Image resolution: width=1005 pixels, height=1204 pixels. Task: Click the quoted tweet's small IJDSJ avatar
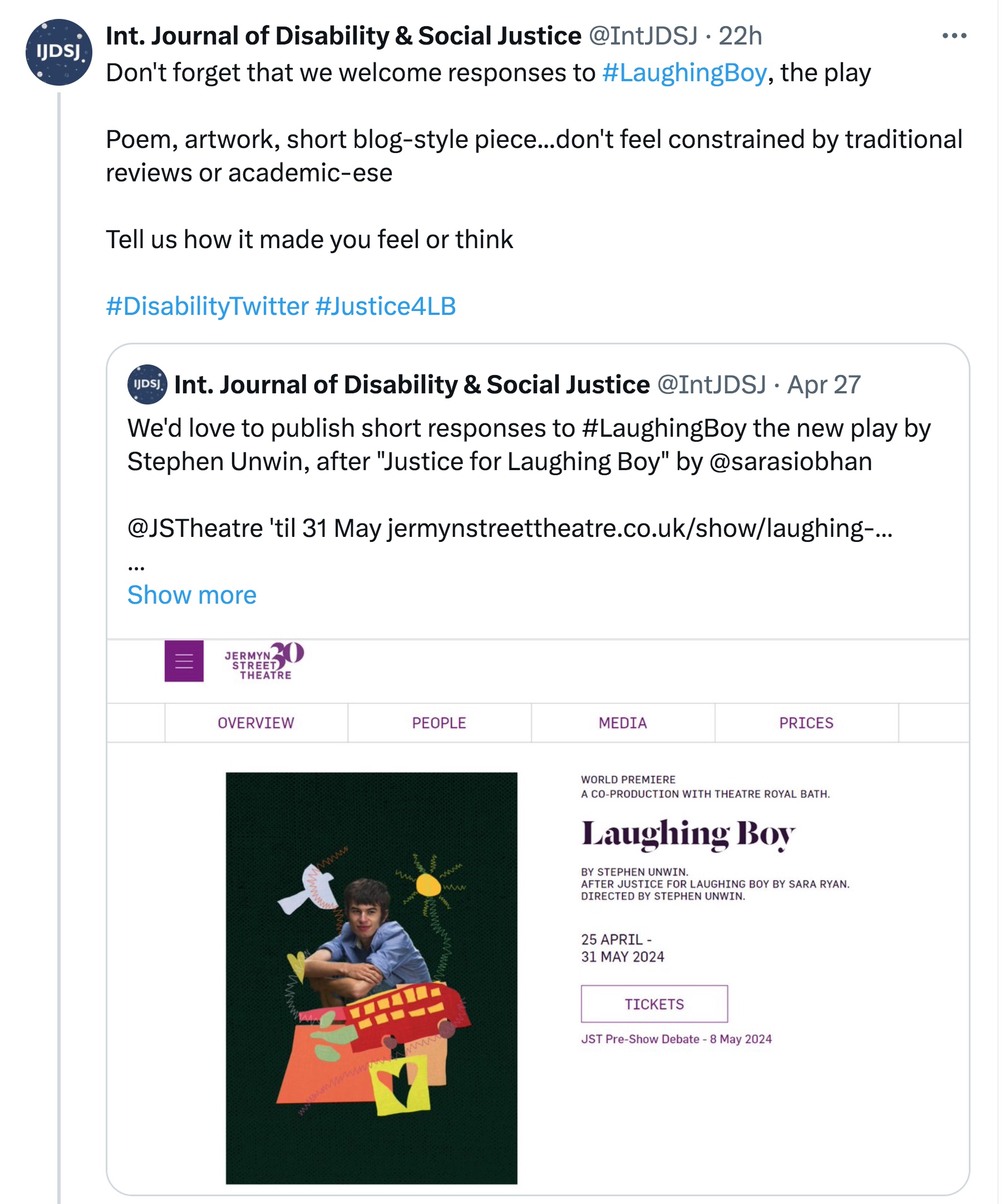[x=147, y=384]
